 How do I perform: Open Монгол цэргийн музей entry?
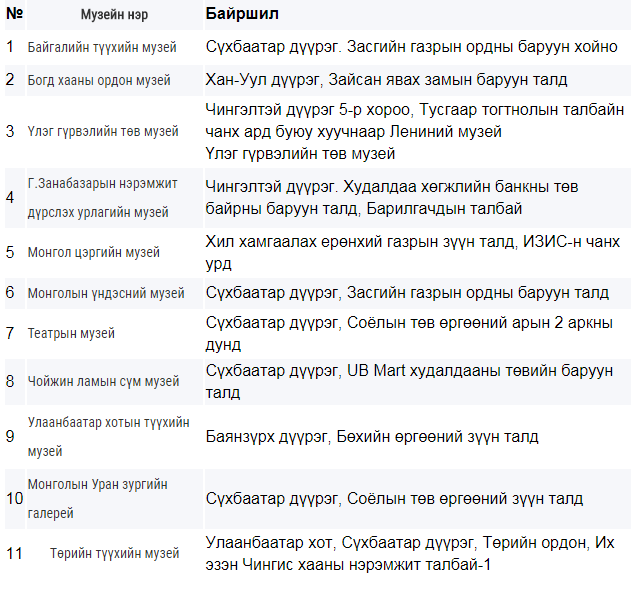point(94,252)
